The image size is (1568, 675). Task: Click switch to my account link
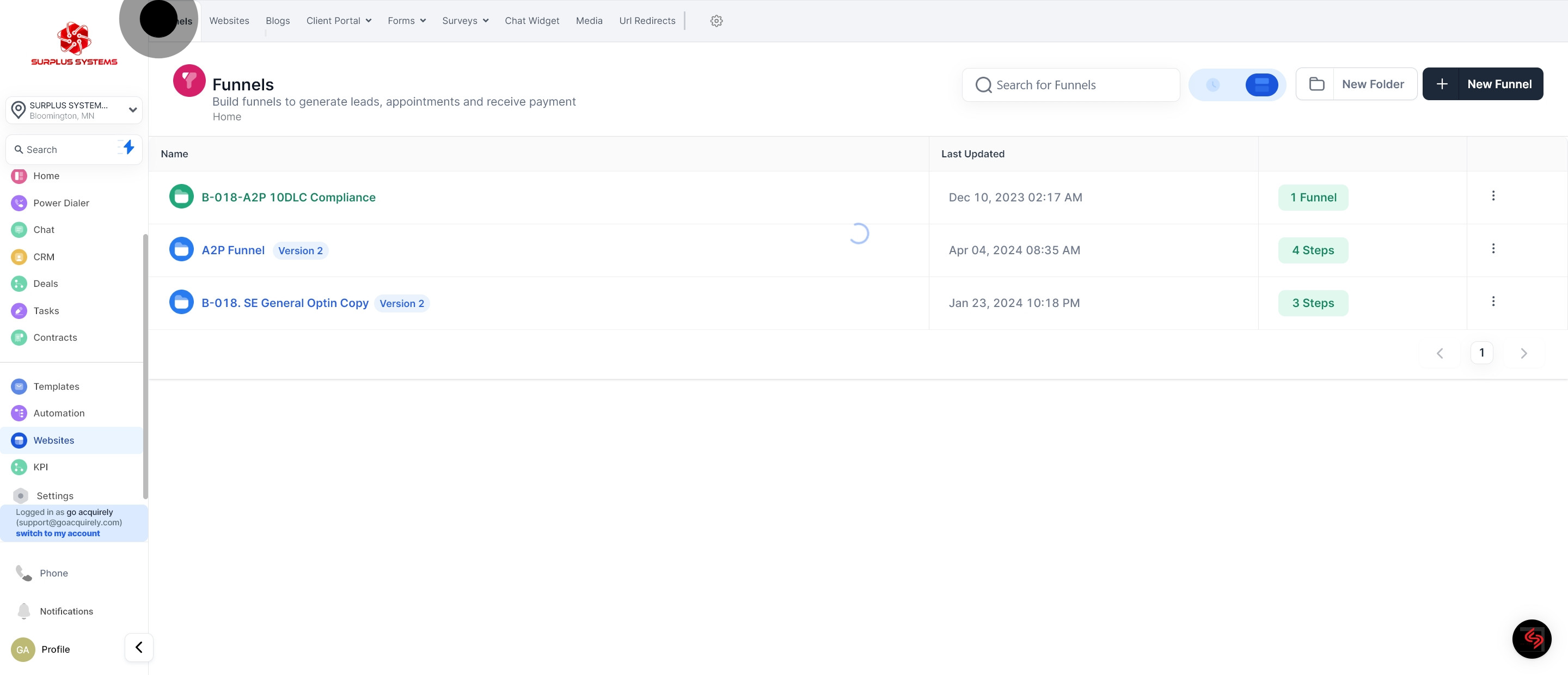point(58,533)
